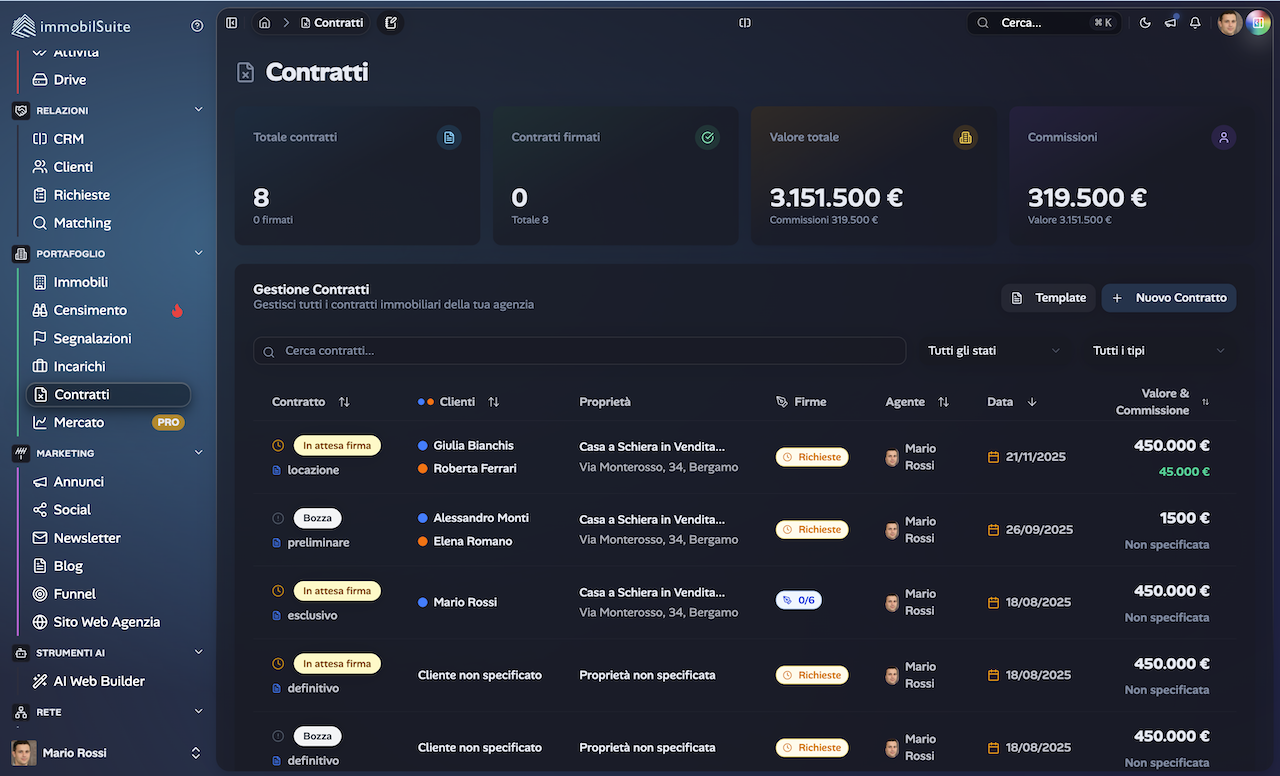Expand the Mario Rossi account switcher
Image resolution: width=1280 pixels, height=776 pixels.
coord(196,753)
